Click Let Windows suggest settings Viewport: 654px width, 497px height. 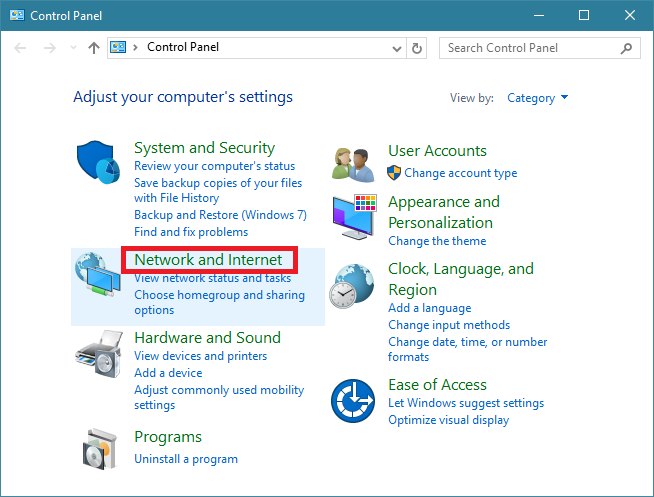click(x=466, y=403)
